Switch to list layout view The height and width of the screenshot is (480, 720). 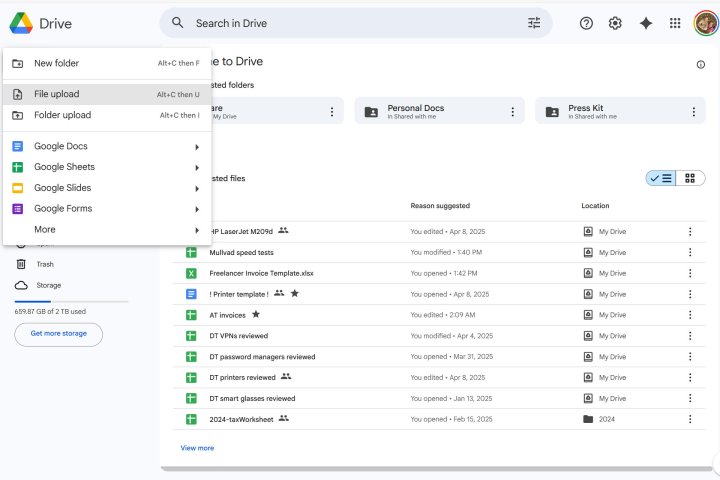[661, 178]
